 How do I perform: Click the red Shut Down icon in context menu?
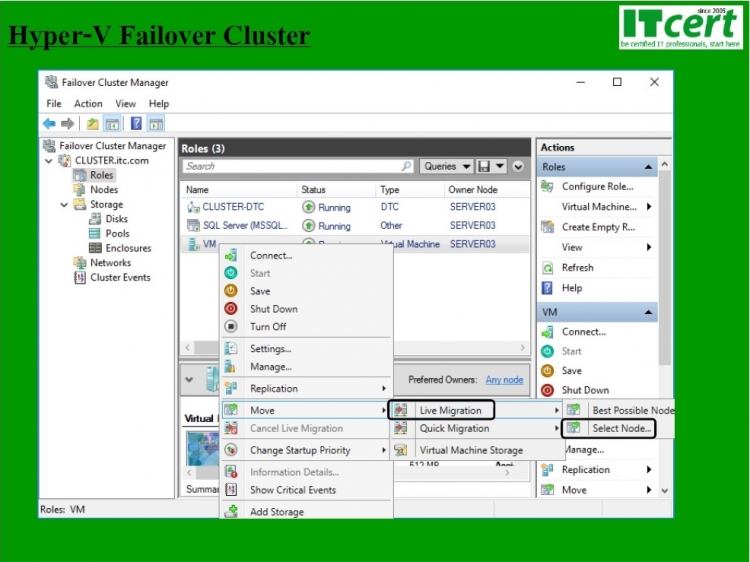click(x=231, y=309)
